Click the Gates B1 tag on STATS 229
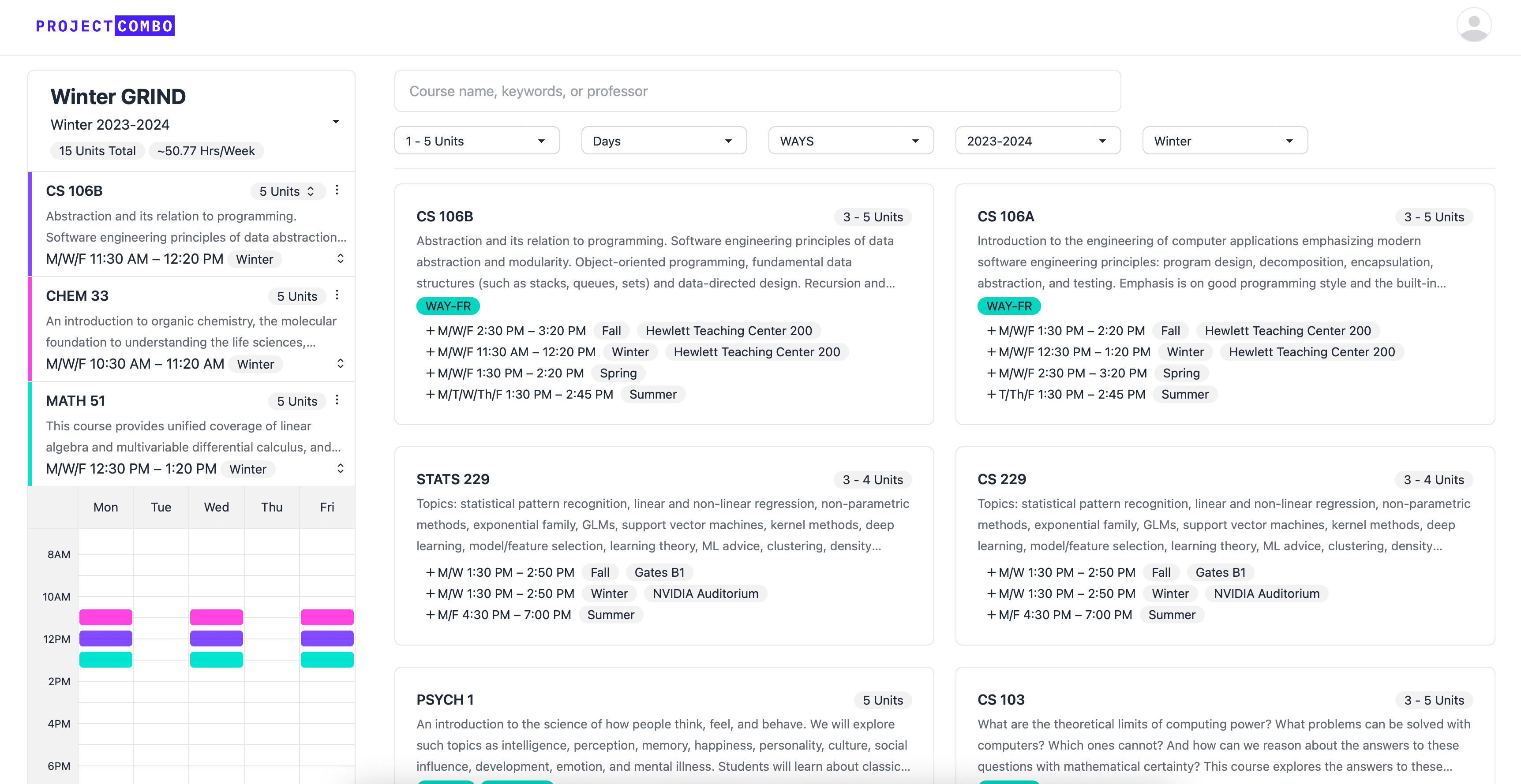The height and width of the screenshot is (784, 1521). click(x=659, y=573)
